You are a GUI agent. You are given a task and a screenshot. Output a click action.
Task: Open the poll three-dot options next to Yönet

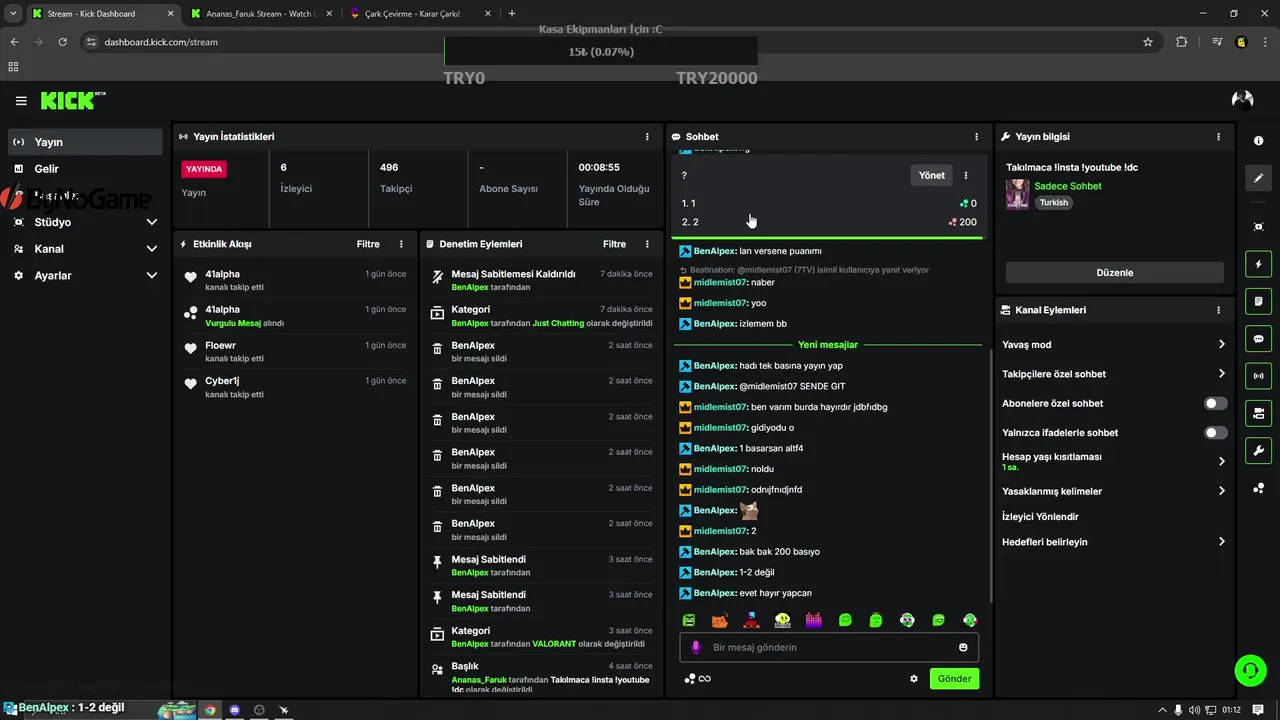pyautogui.click(x=966, y=175)
